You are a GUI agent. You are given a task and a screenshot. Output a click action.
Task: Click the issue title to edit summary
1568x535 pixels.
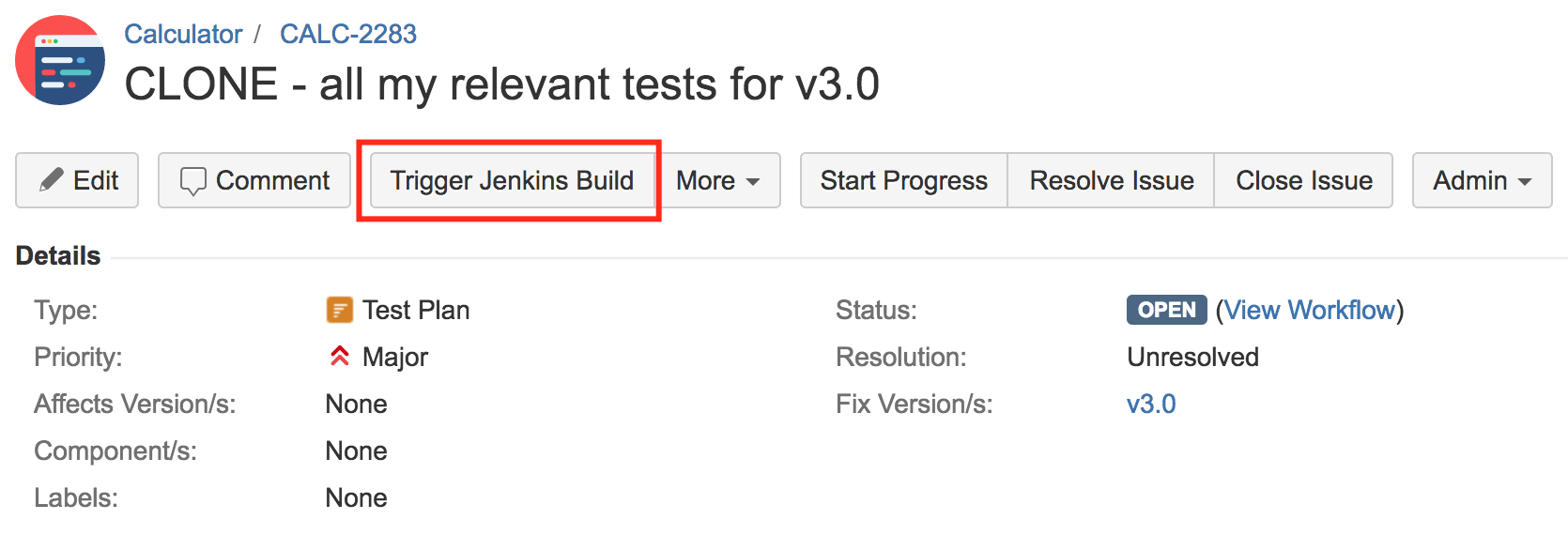[x=502, y=84]
